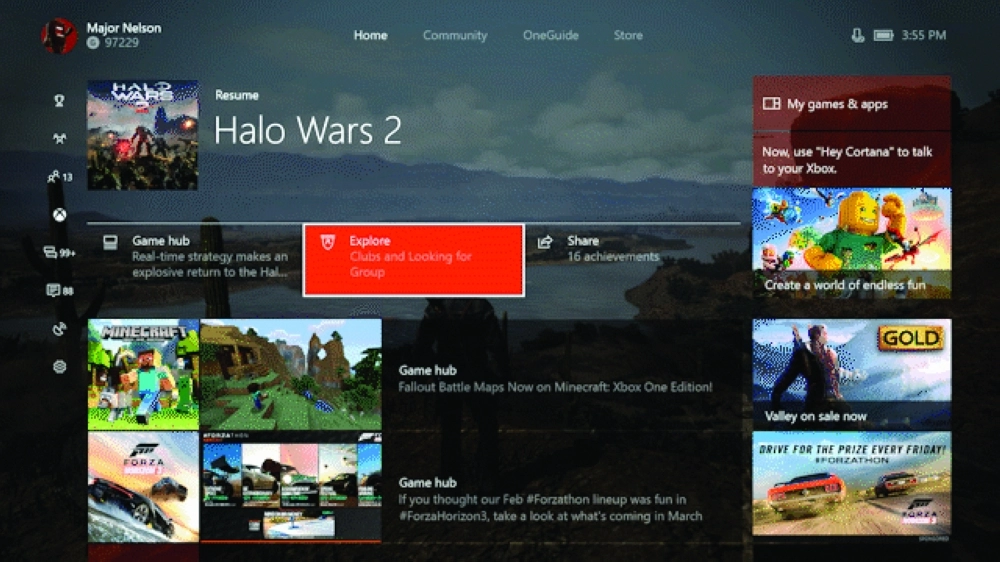Select the Xbox logo icon in sidebar
1000x562 pixels.
[59, 215]
